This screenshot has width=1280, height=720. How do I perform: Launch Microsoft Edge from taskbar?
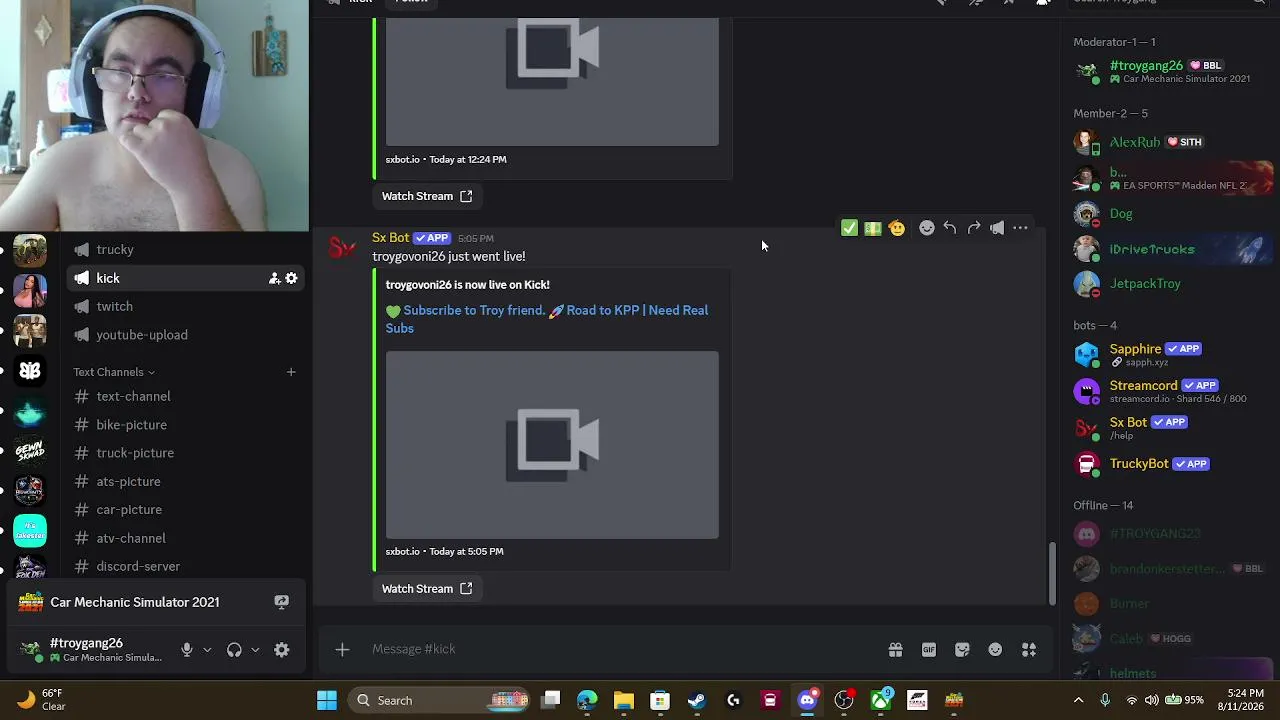click(587, 701)
